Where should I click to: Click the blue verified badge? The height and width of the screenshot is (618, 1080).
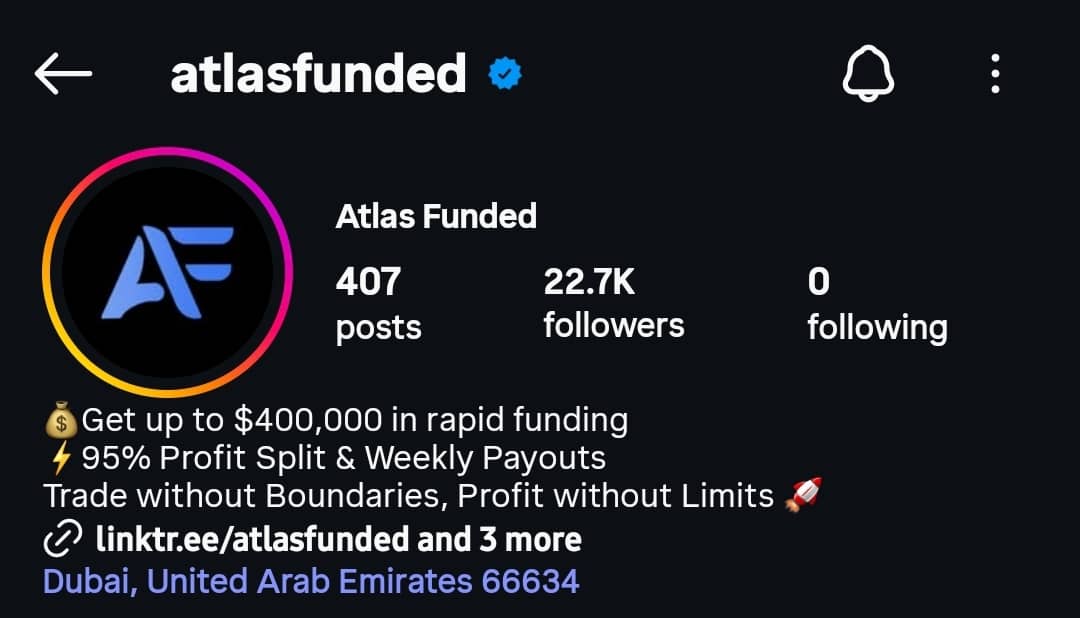[506, 74]
